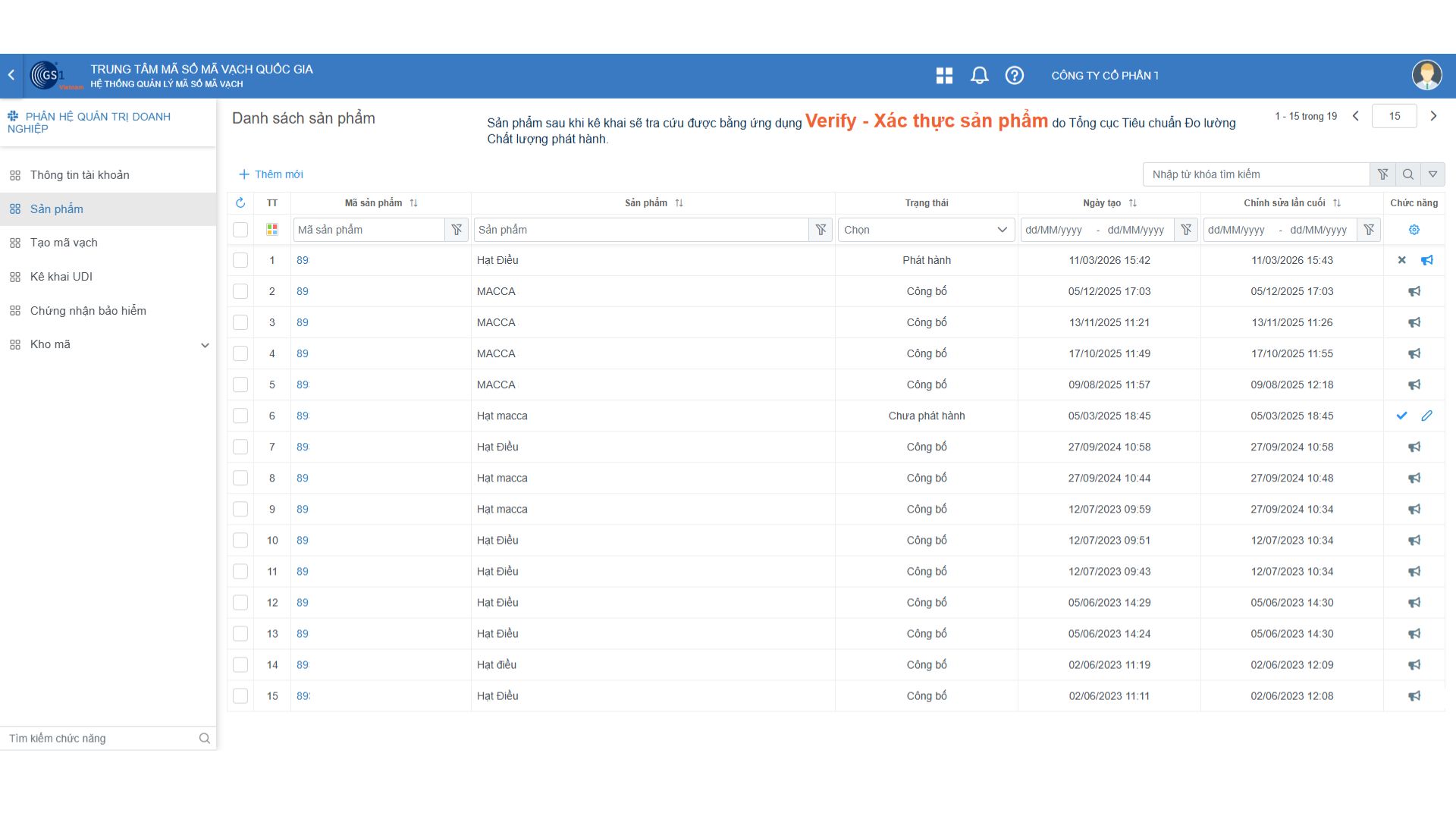
Task: Click the Nhập từ khóa tìm kiếm field
Action: coord(1255,174)
